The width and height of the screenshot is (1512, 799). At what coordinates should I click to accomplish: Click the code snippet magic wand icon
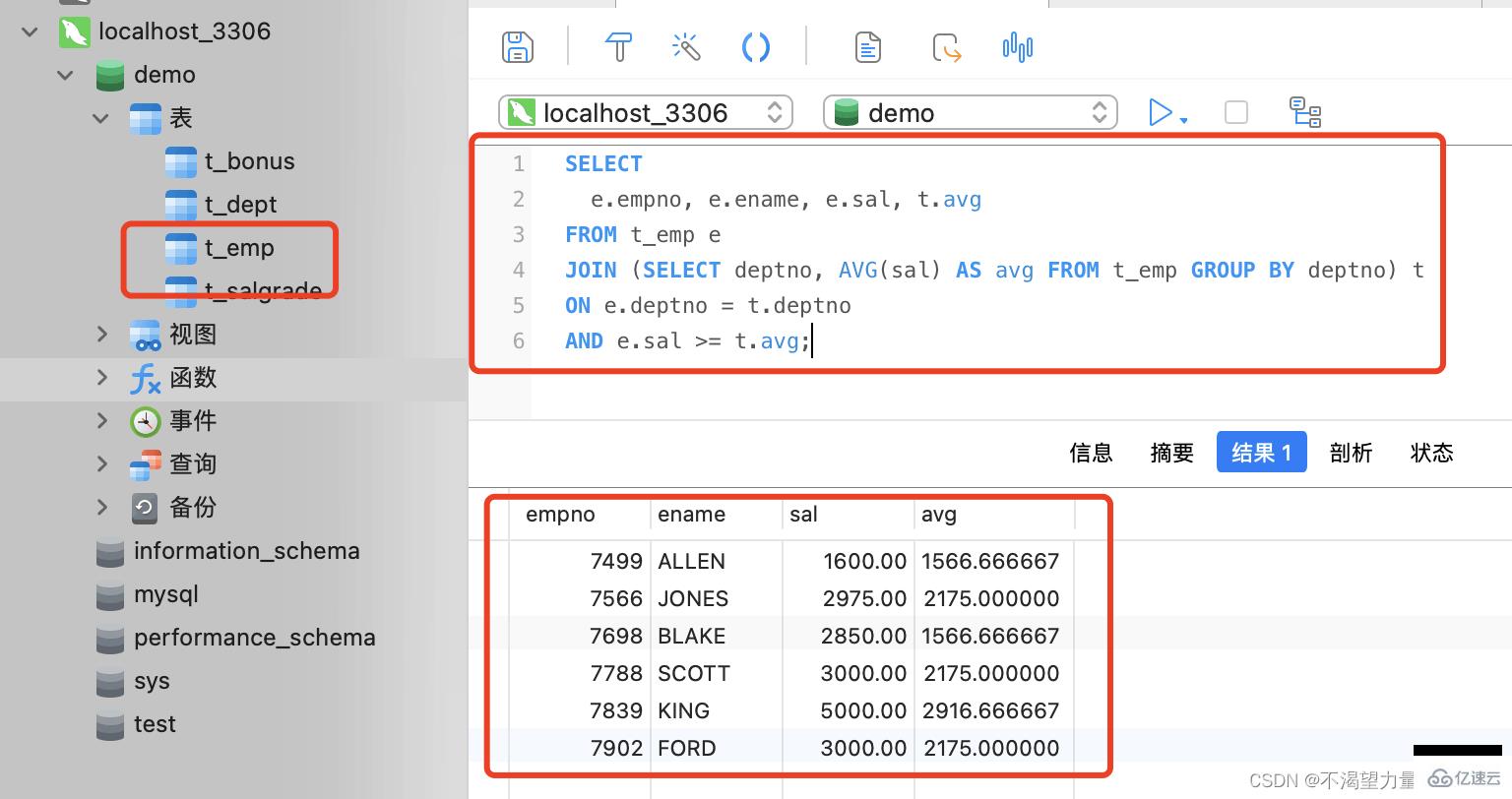tap(685, 46)
